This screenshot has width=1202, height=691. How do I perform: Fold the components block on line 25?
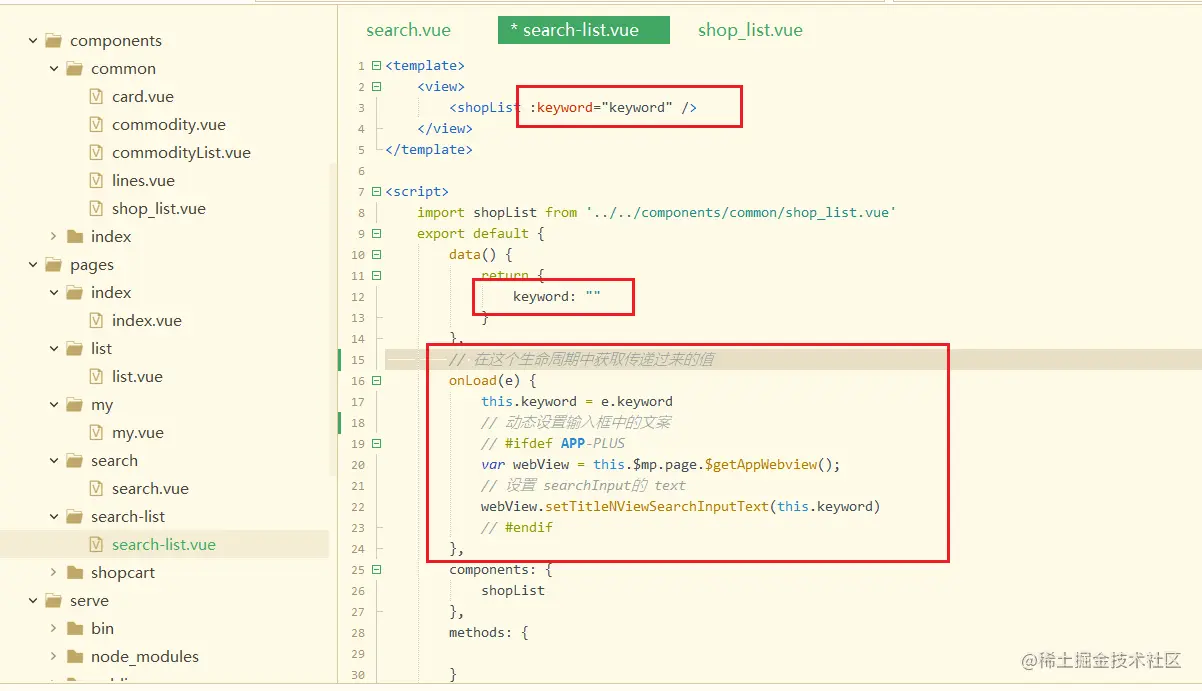tap(377, 570)
